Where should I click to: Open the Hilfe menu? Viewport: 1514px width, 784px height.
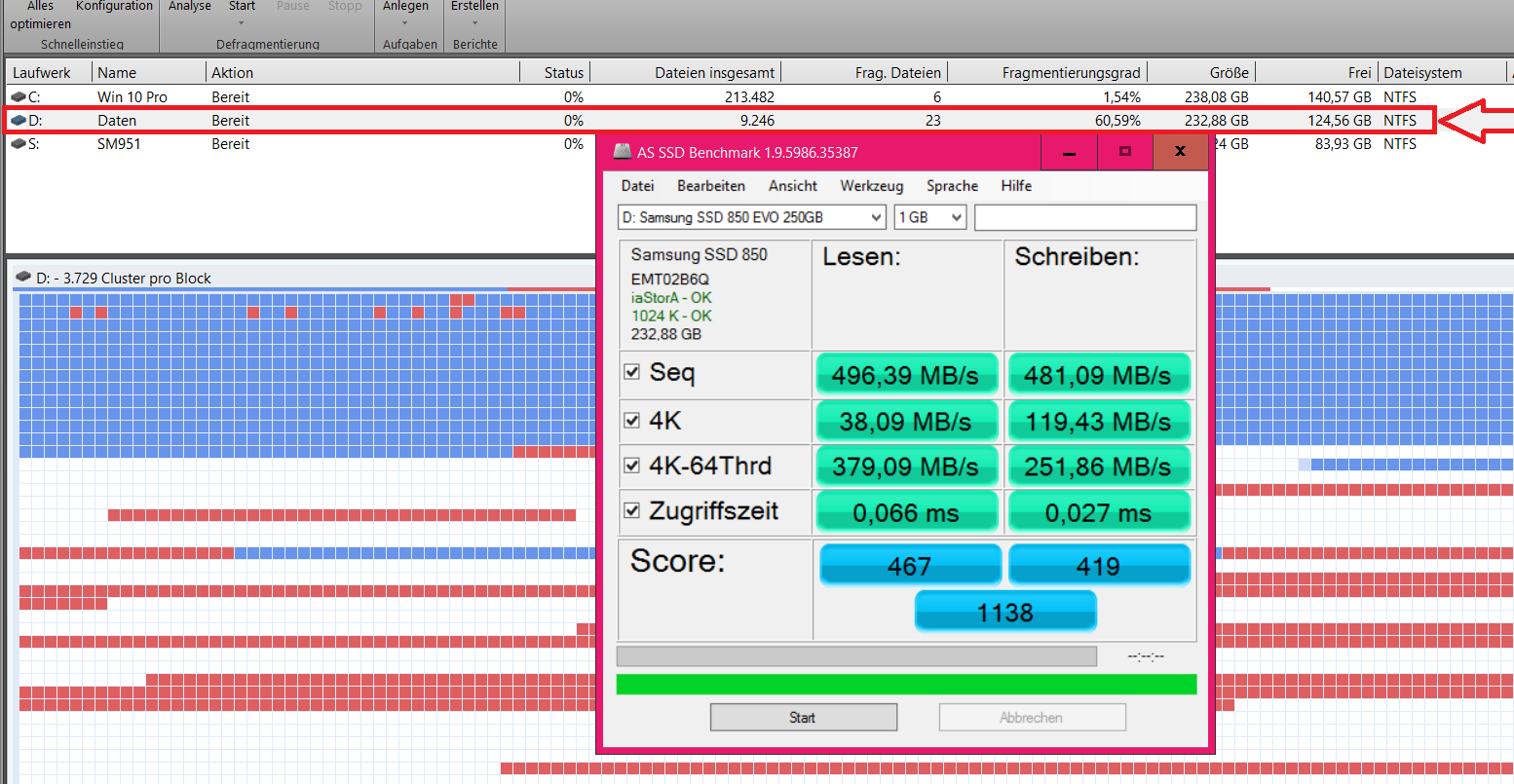1016,185
